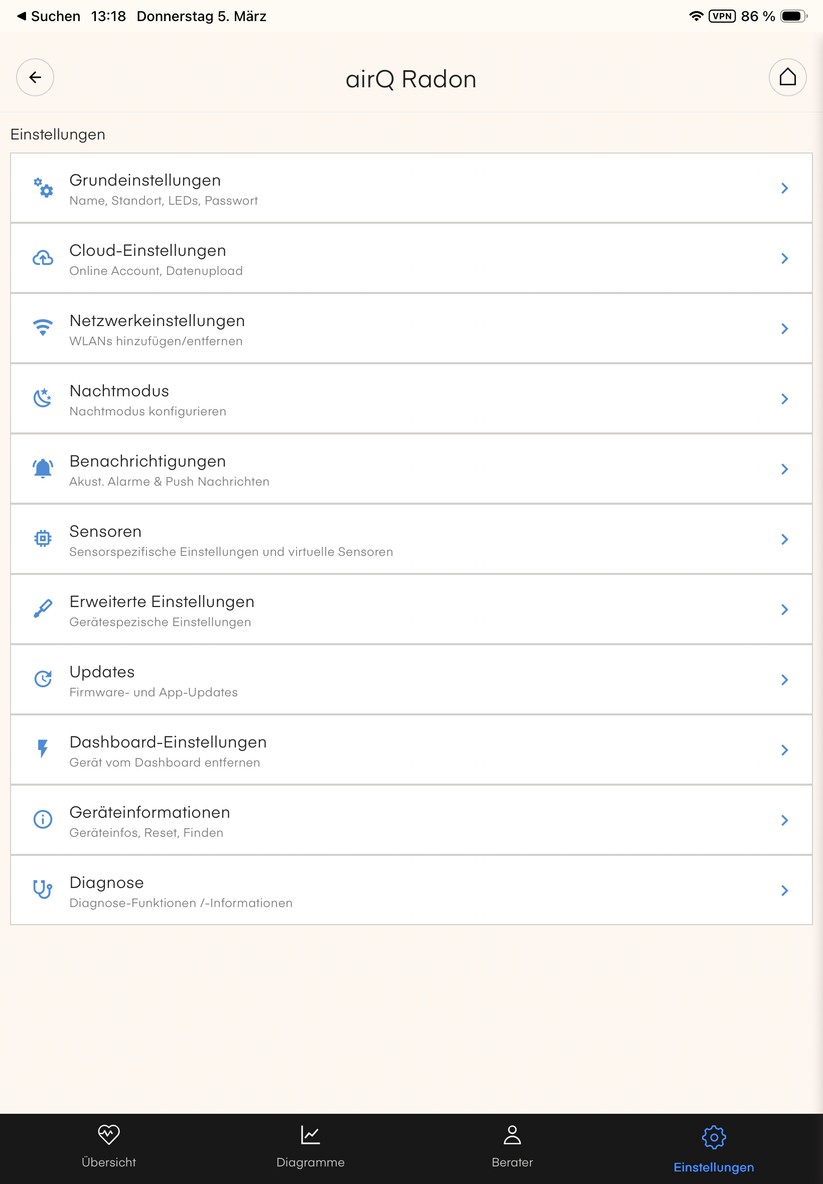Screen dimensions: 823x1184
Task: Expand Sensoren with its chevron
Action: pyautogui.click(x=784, y=539)
